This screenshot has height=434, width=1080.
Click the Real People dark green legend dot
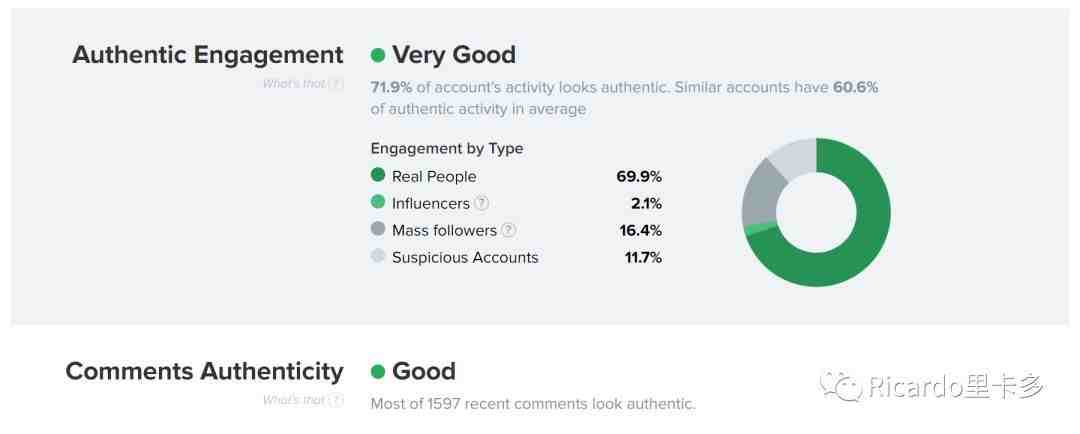click(x=377, y=175)
